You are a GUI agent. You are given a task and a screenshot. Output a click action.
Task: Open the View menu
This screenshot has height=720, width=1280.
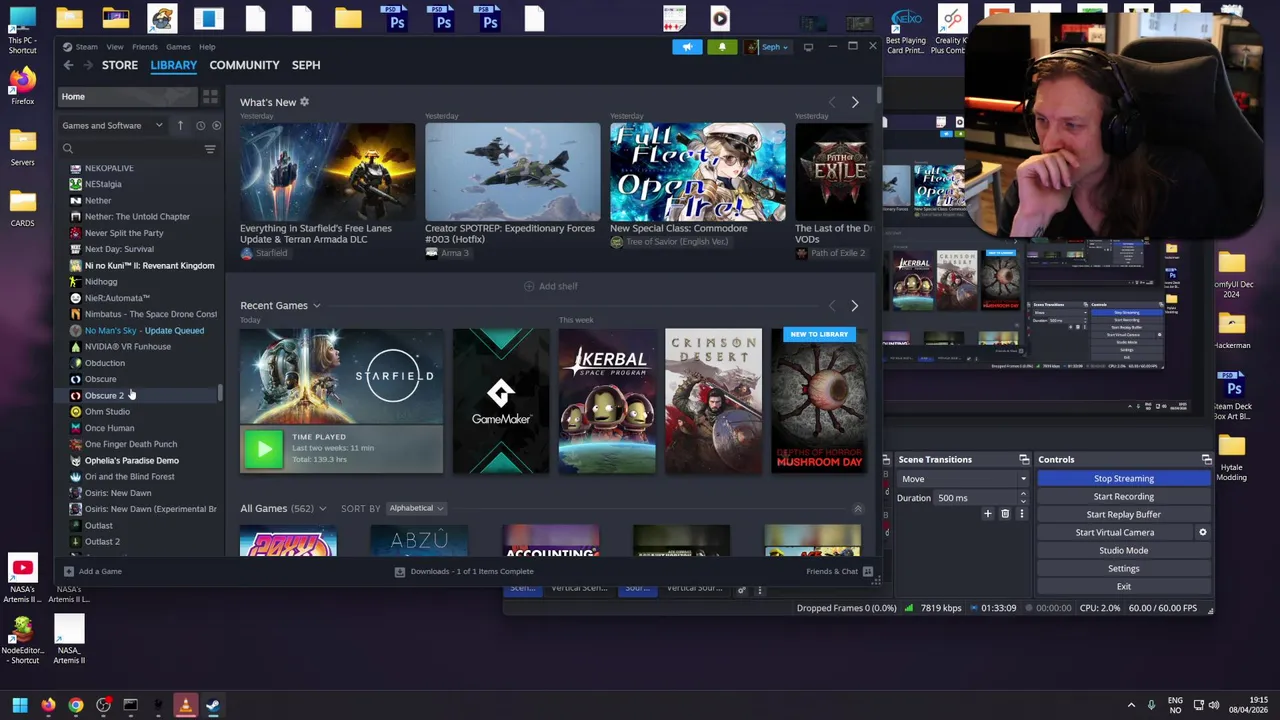pyautogui.click(x=115, y=47)
